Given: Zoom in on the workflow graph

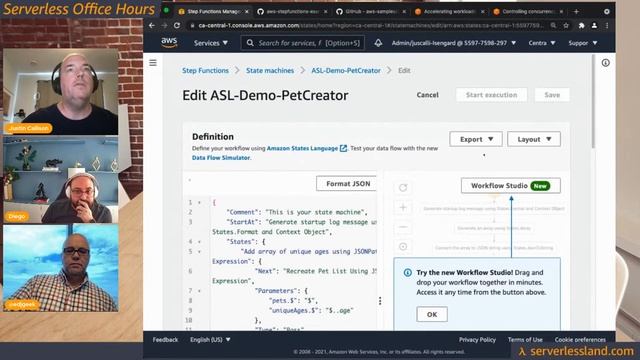Looking at the screenshot, I should 403,207.
